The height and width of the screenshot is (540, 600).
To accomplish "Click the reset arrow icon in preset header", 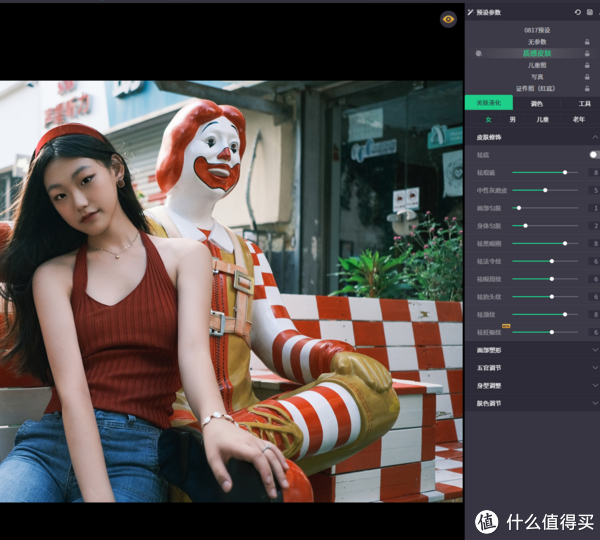I will point(578,13).
